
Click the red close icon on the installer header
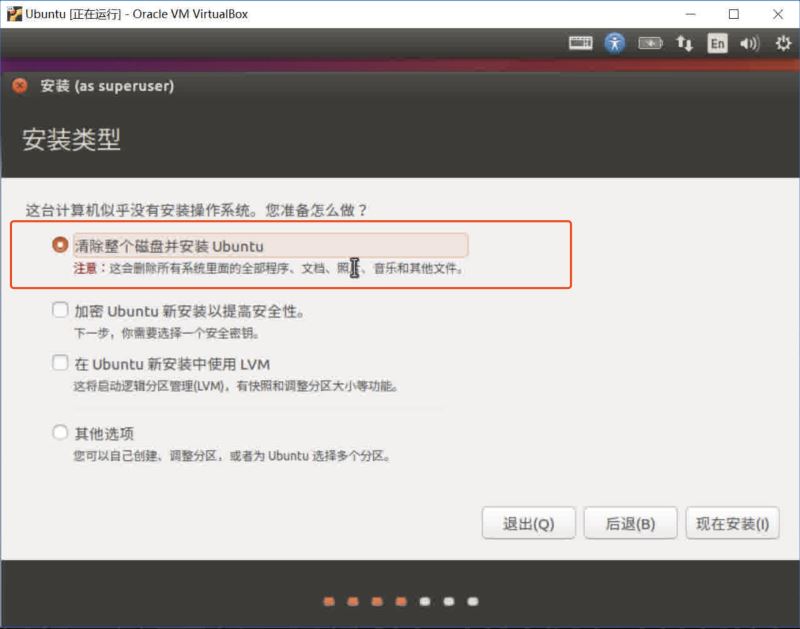pos(19,87)
